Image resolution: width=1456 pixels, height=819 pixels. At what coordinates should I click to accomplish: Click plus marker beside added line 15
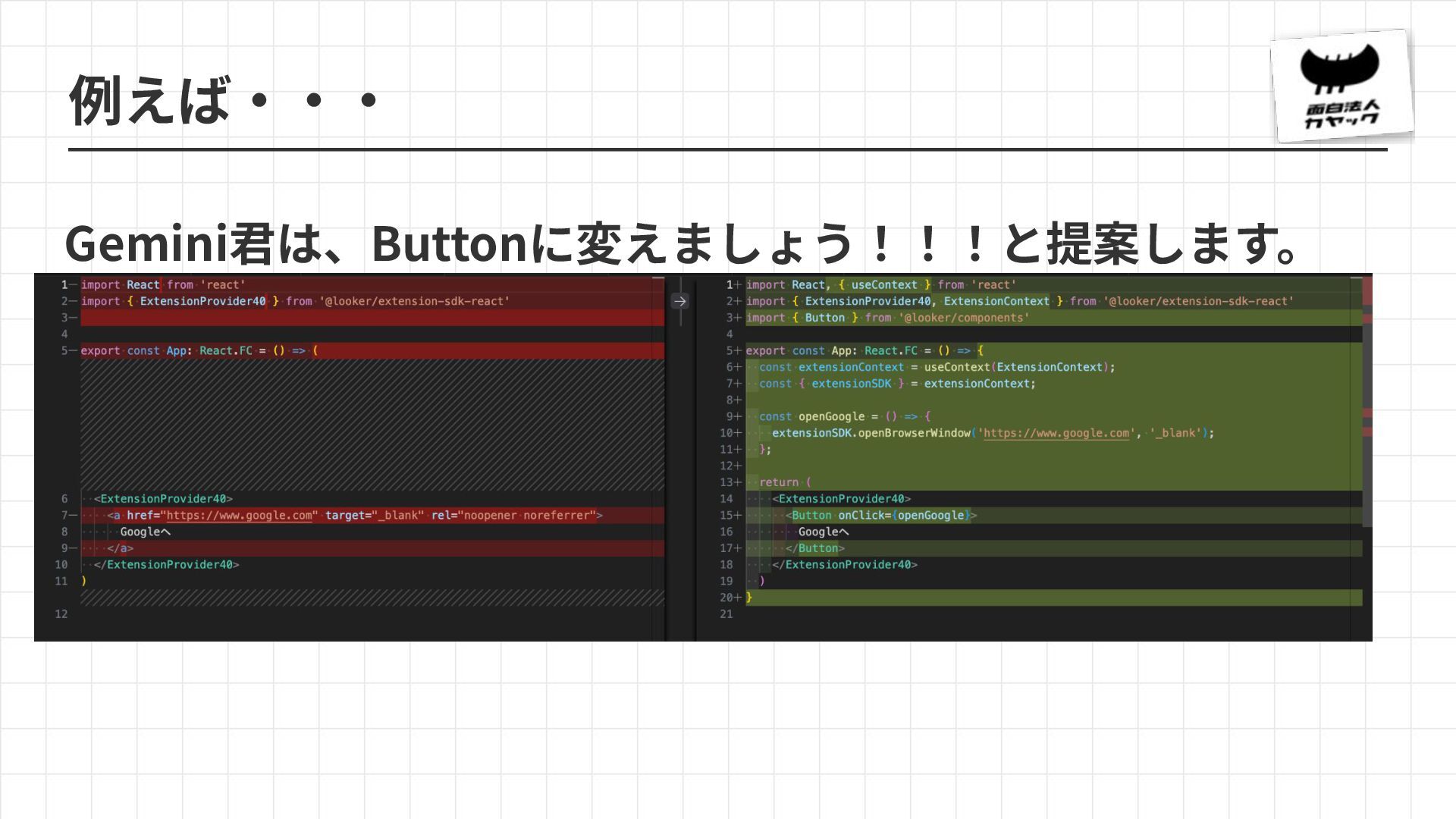click(739, 516)
